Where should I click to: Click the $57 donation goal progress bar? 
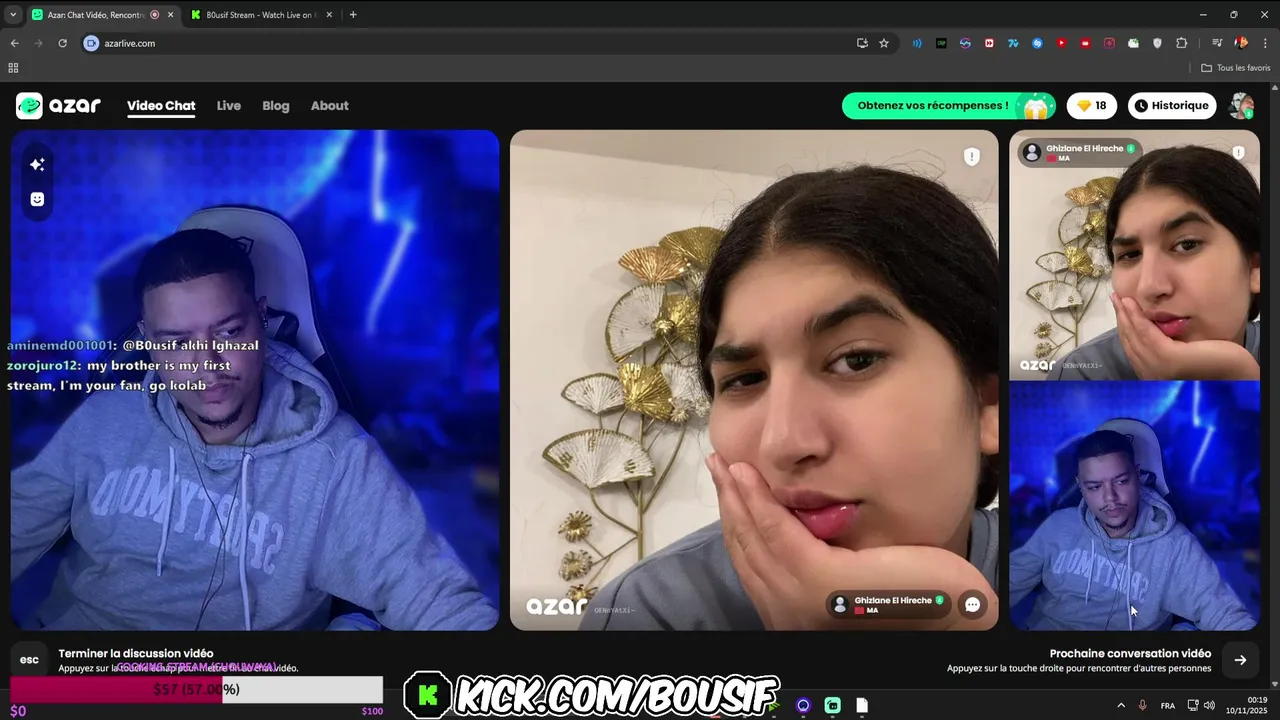click(x=197, y=689)
